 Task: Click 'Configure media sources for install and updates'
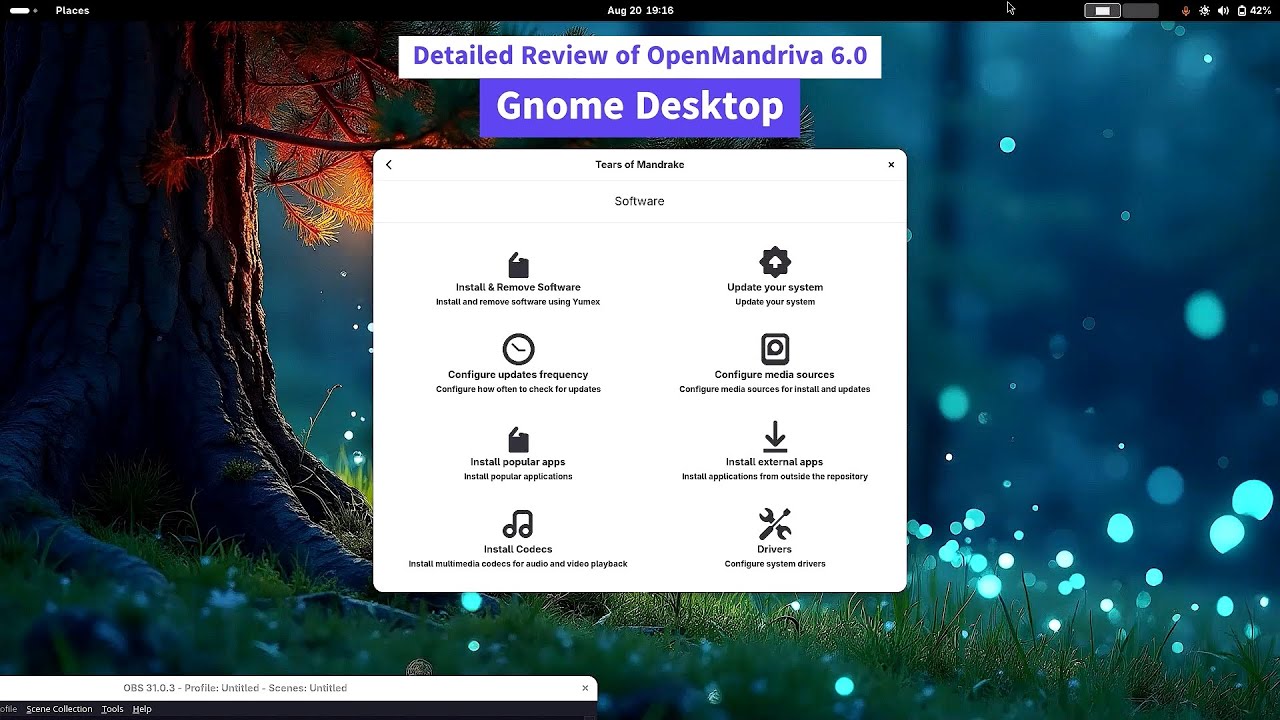click(775, 389)
